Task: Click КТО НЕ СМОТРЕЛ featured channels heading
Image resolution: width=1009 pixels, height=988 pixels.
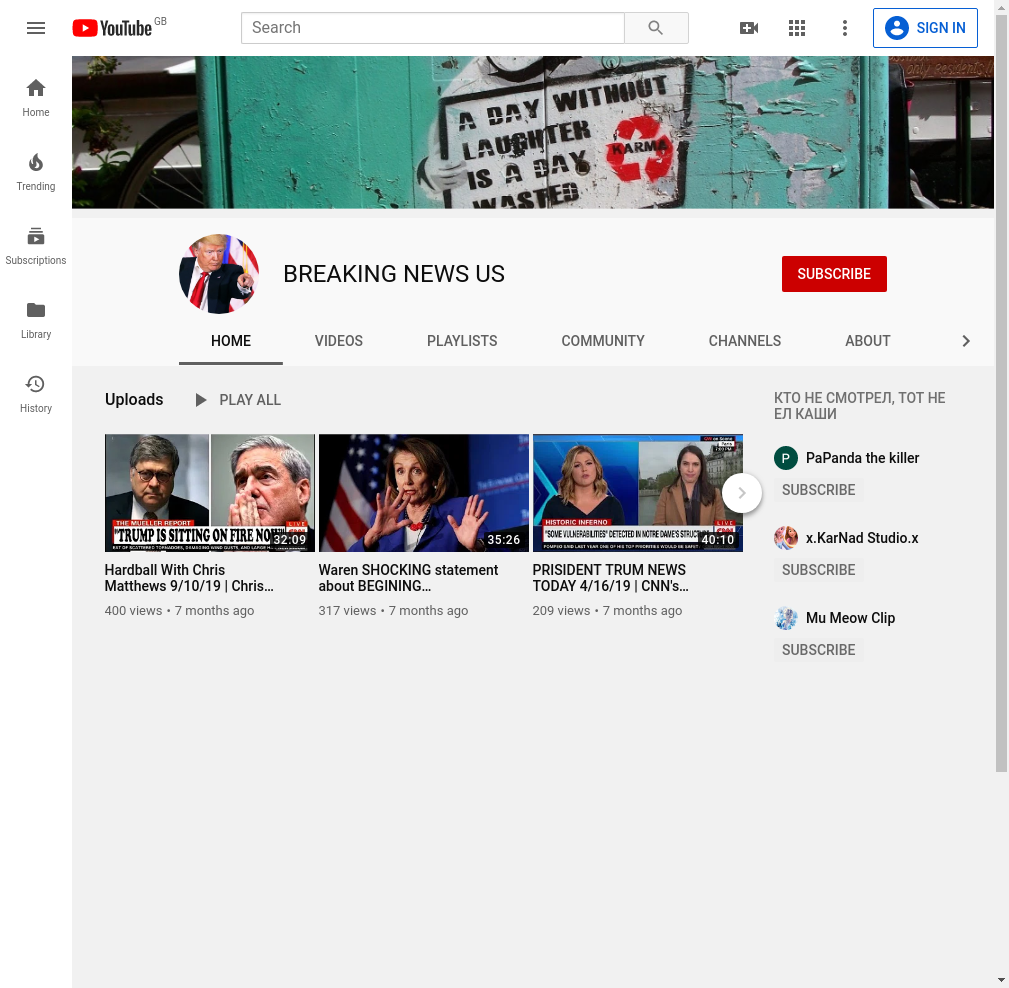Action: coord(860,405)
